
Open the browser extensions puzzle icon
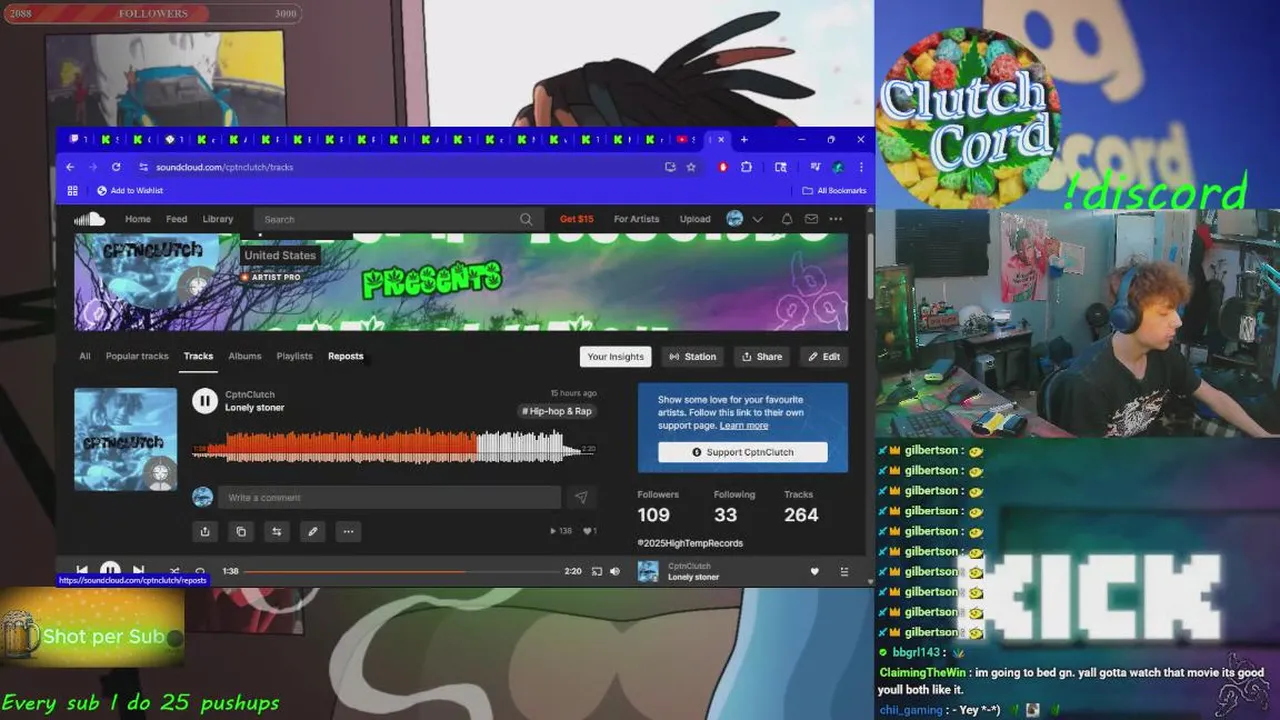click(746, 167)
